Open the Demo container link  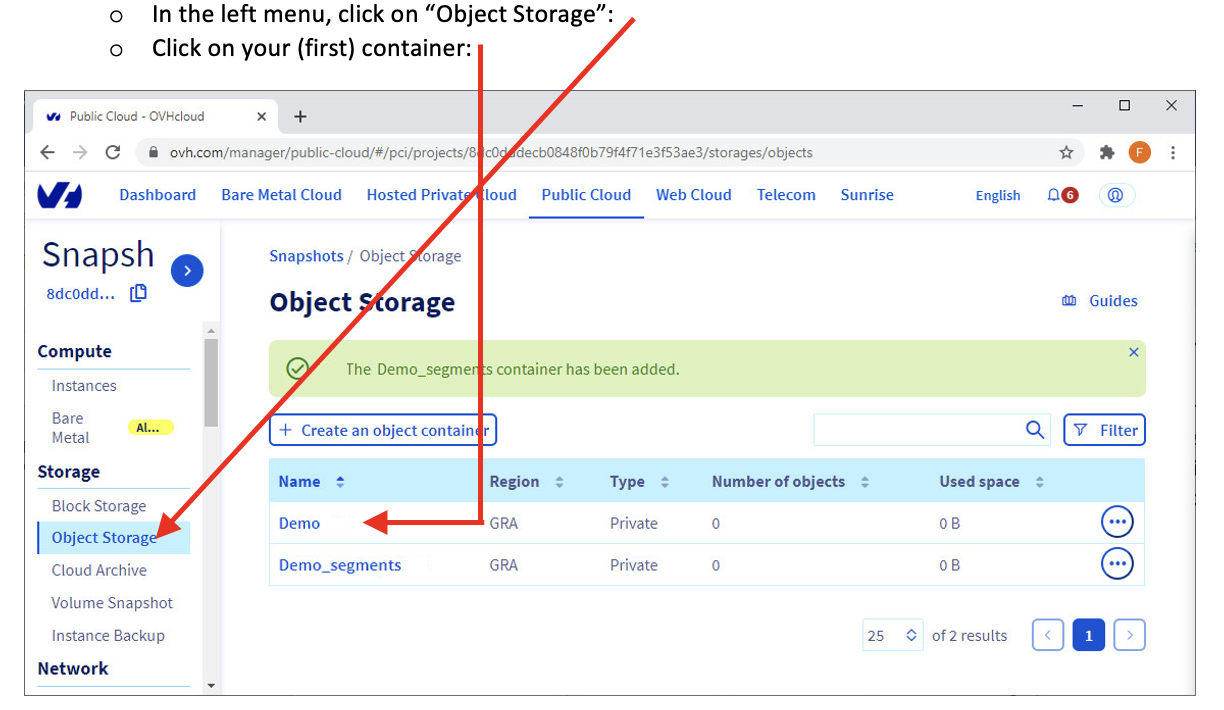point(299,523)
